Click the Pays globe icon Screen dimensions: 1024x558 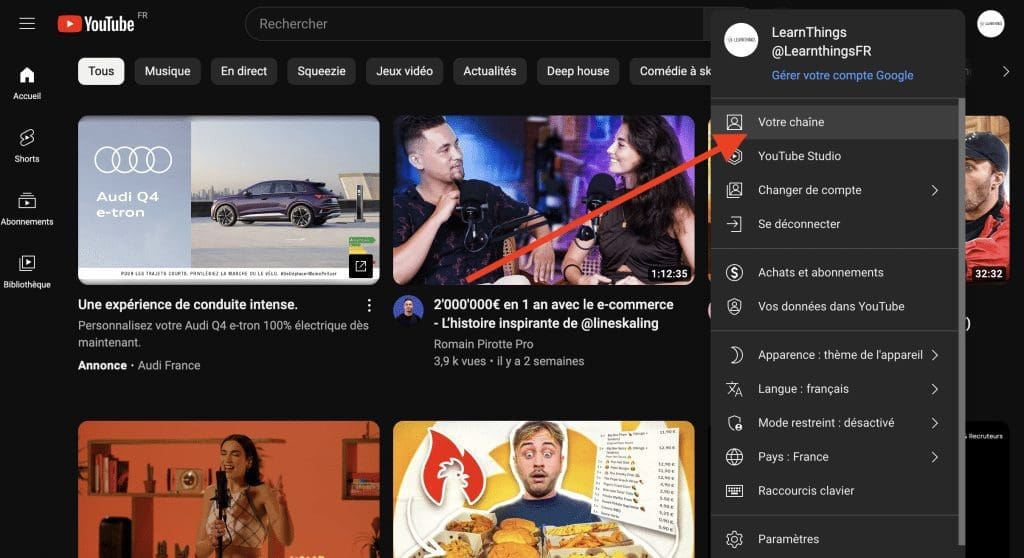tap(734, 457)
